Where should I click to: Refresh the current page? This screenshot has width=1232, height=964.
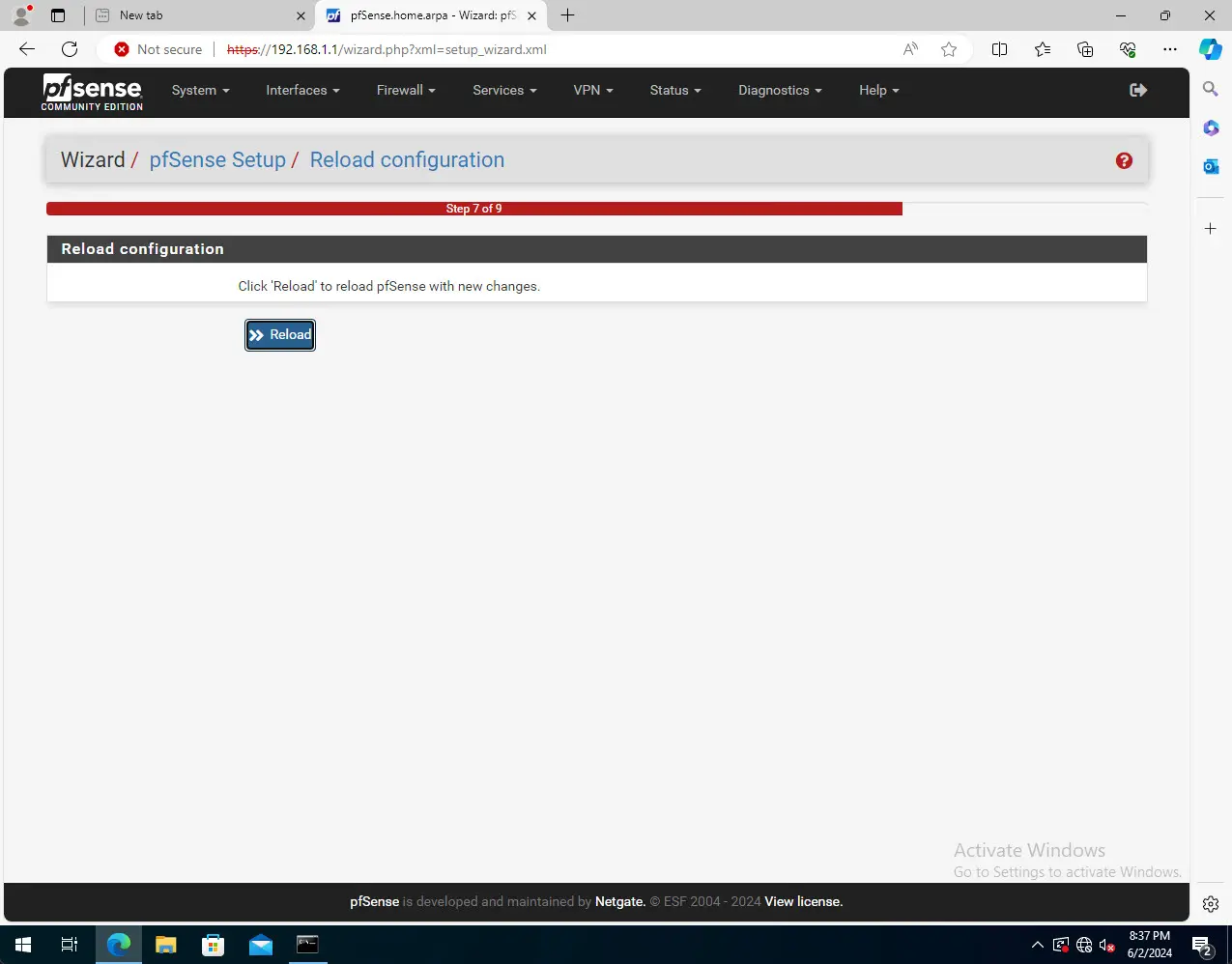[70, 49]
